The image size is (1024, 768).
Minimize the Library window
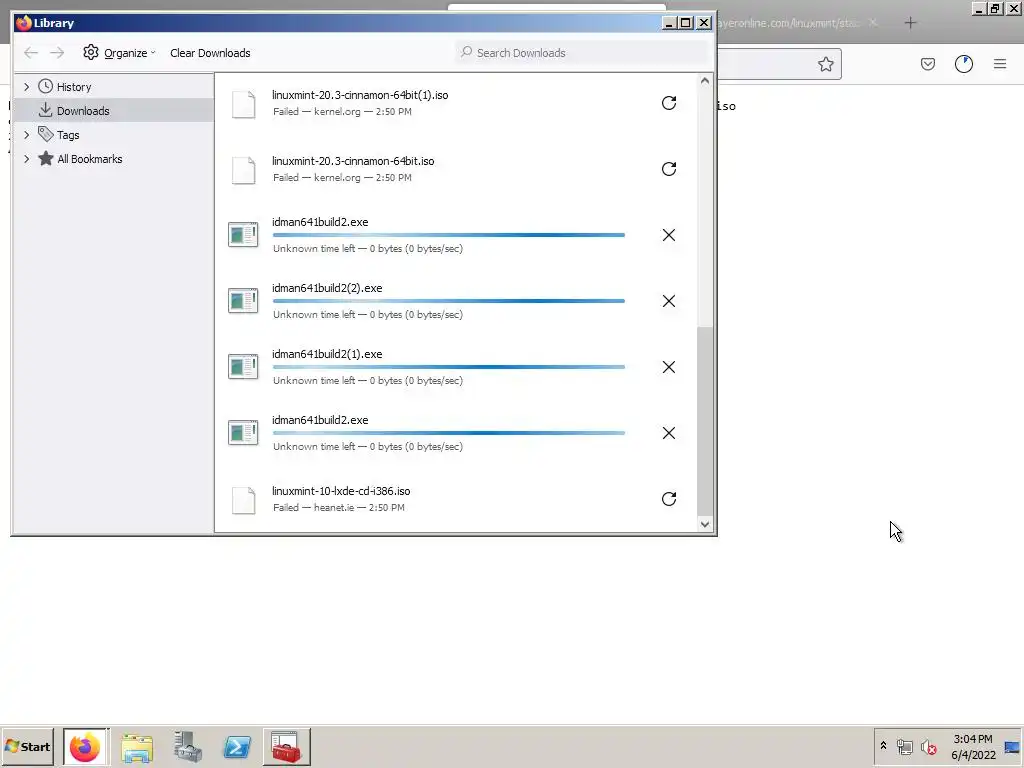click(669, 23)
